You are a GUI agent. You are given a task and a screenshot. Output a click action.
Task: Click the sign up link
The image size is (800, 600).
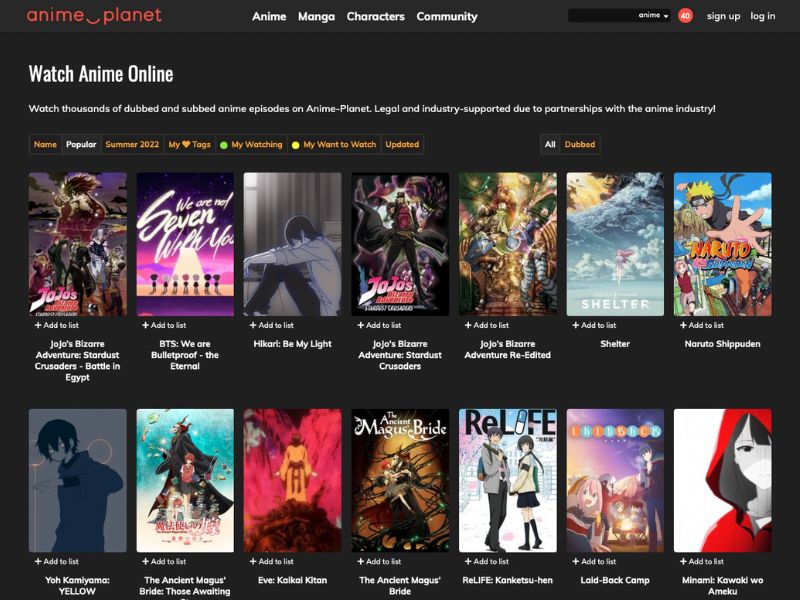[723, 16]
